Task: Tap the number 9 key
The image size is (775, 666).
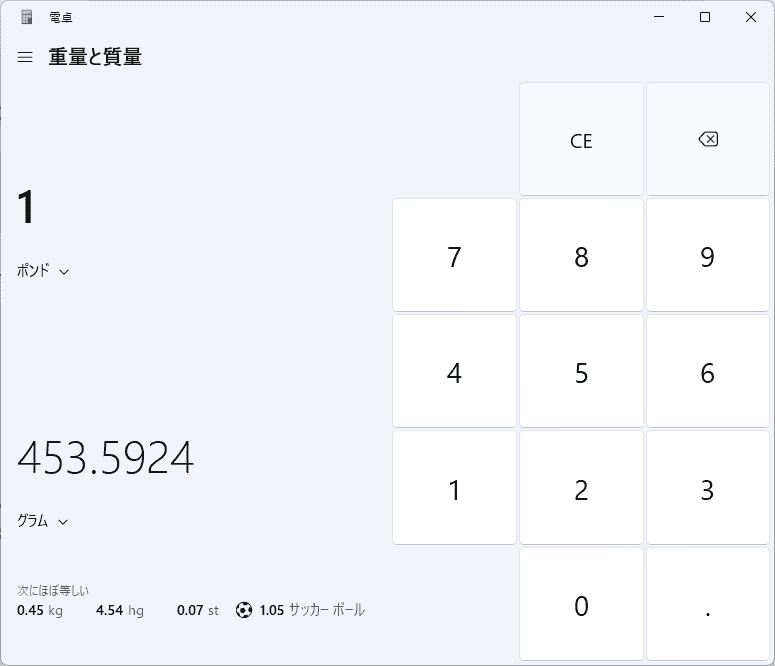Action: (708, 257)
